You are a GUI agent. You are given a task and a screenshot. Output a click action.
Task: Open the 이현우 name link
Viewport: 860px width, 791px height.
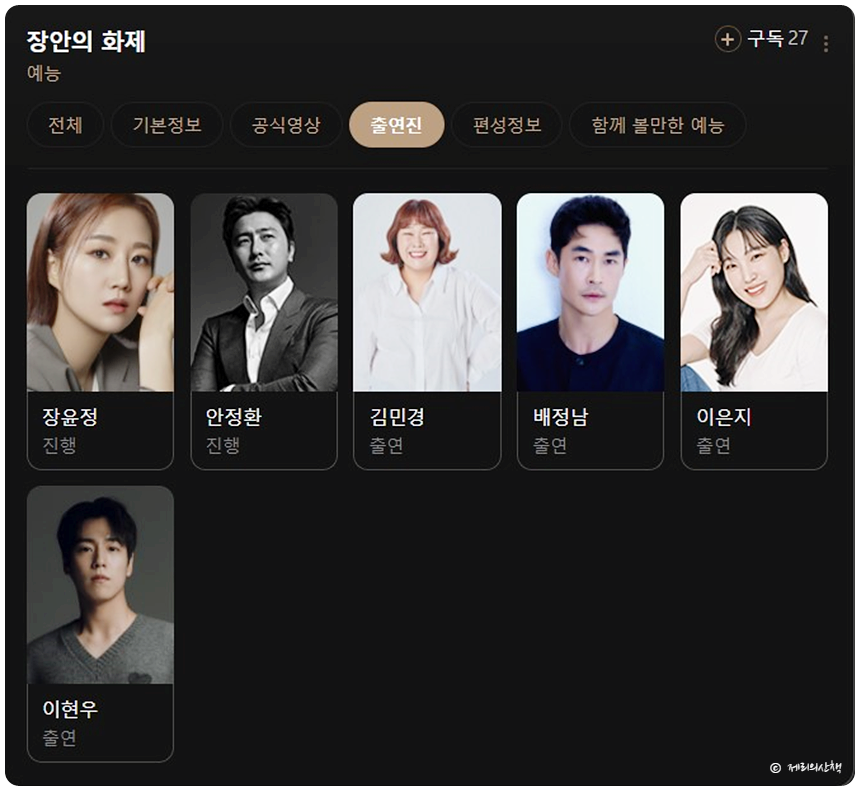coord(70,709)
